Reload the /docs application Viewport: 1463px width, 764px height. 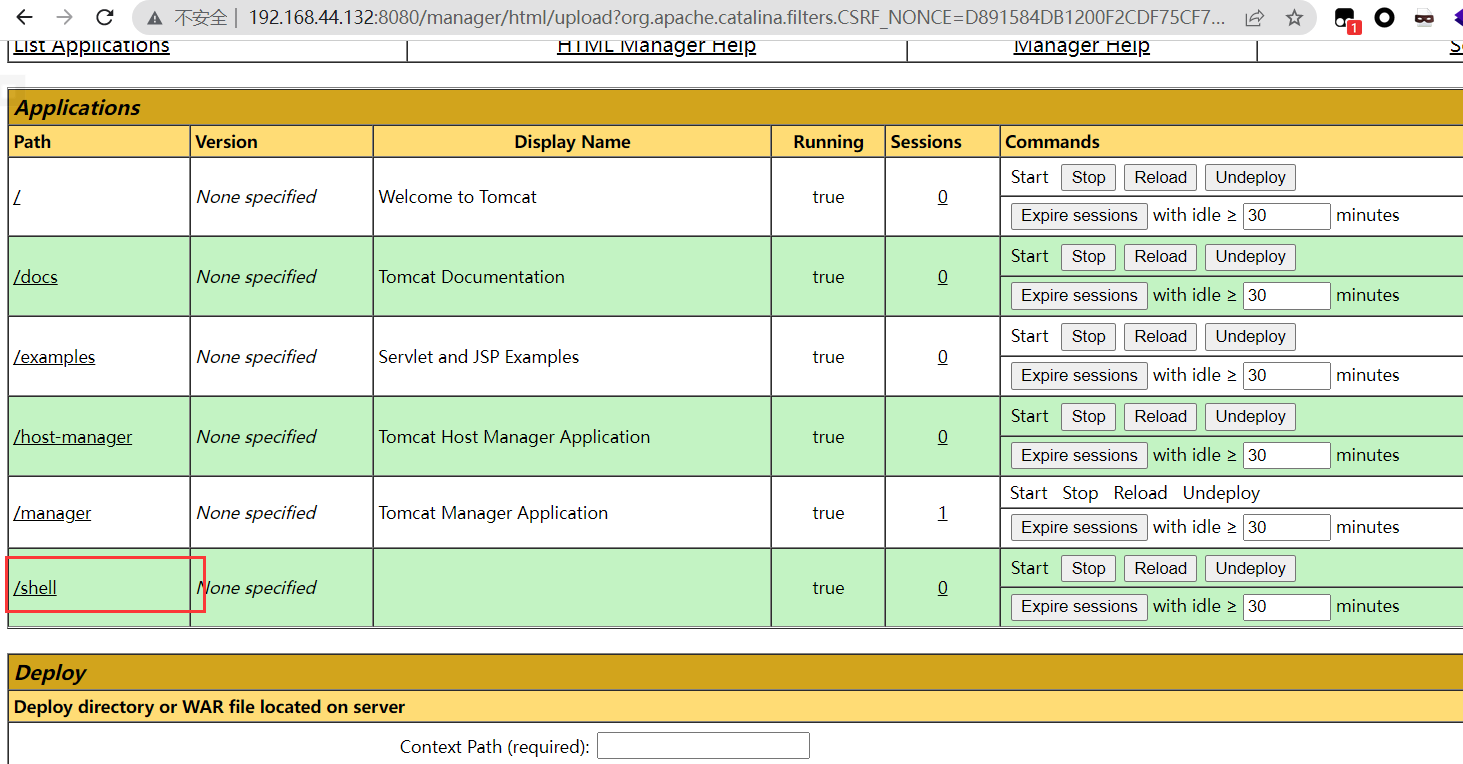click(x=1160, y=256)
